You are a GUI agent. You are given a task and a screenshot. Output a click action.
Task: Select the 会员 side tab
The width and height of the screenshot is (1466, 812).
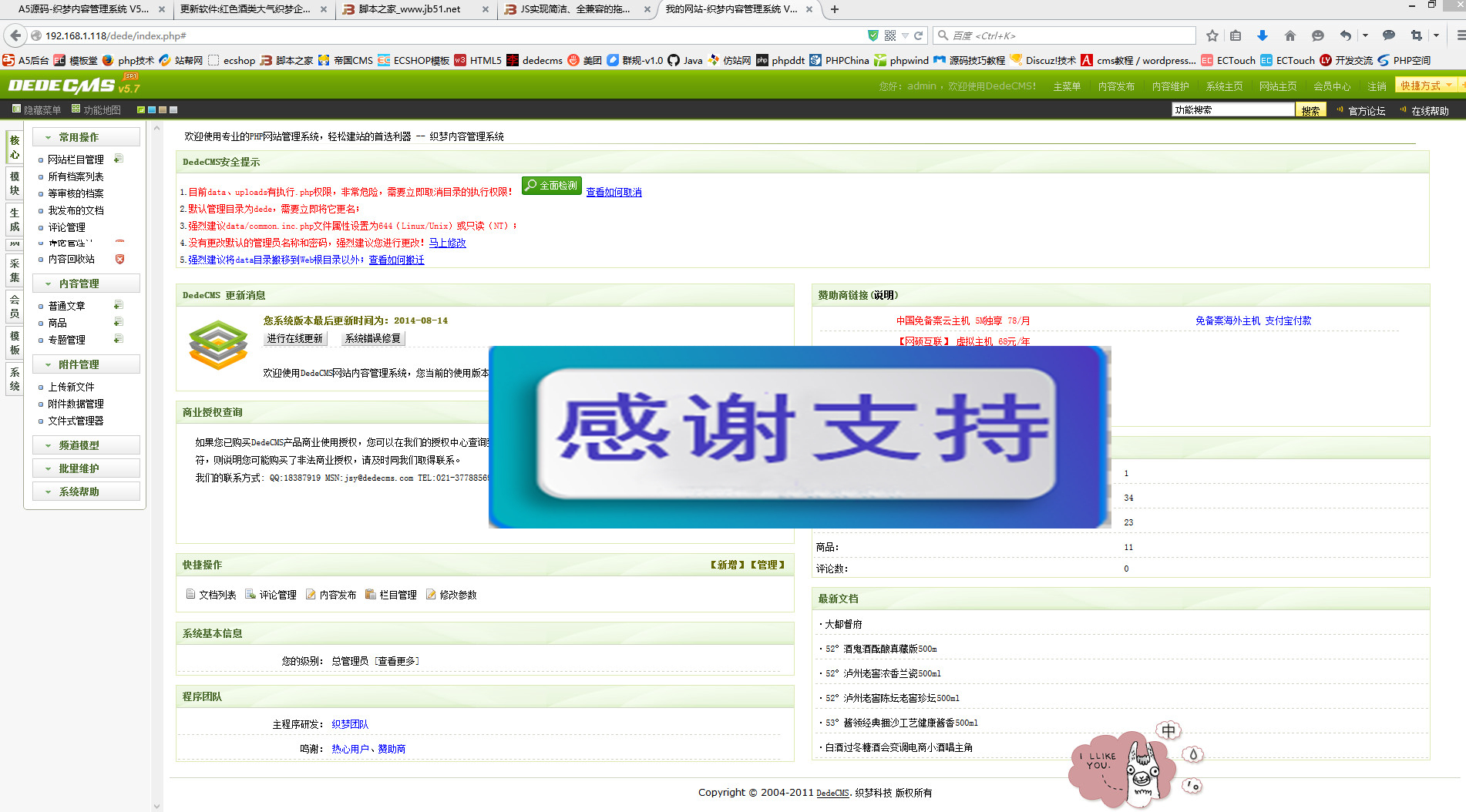click(15, 307)
